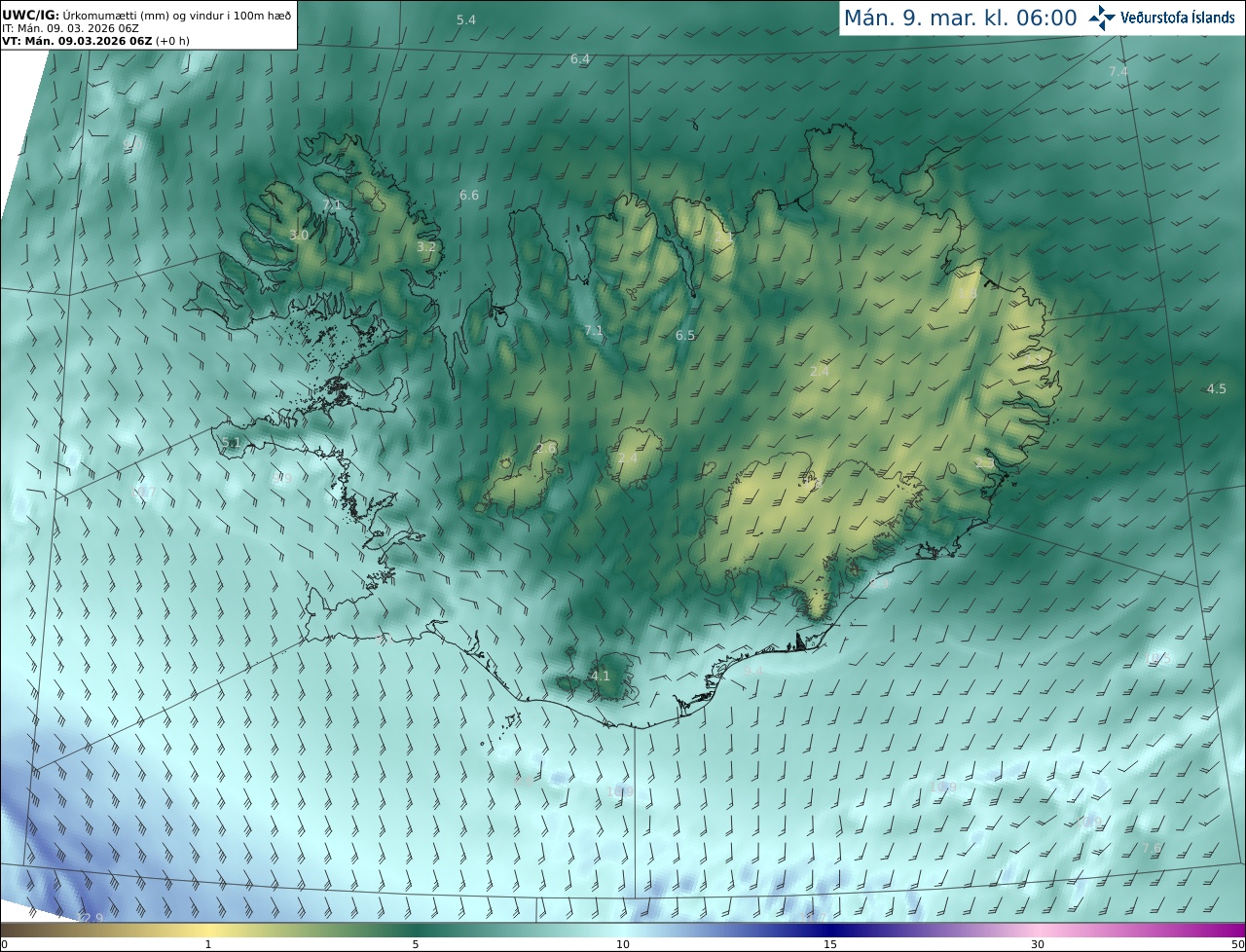Click the '15' tick label under the colour scale

coord(830,945)
